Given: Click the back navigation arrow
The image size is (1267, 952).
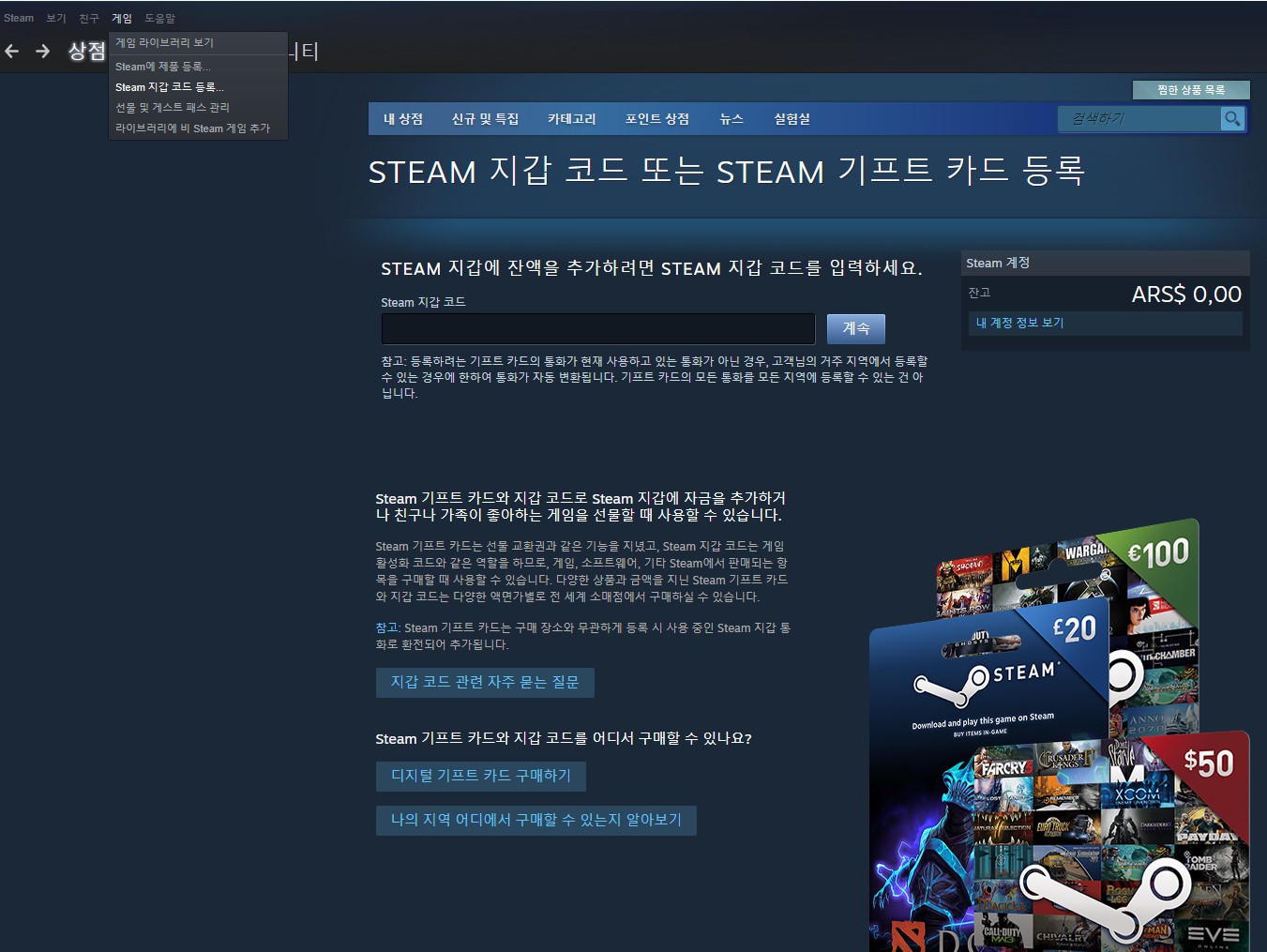Looking at the screenshot, I should (x=12, y=52).
